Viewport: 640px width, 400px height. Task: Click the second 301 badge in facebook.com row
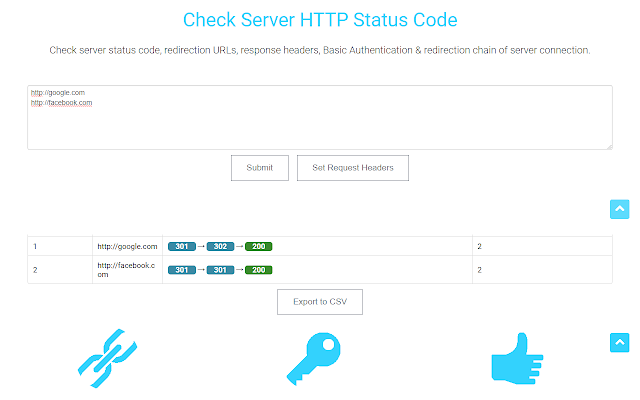[220, 270]
